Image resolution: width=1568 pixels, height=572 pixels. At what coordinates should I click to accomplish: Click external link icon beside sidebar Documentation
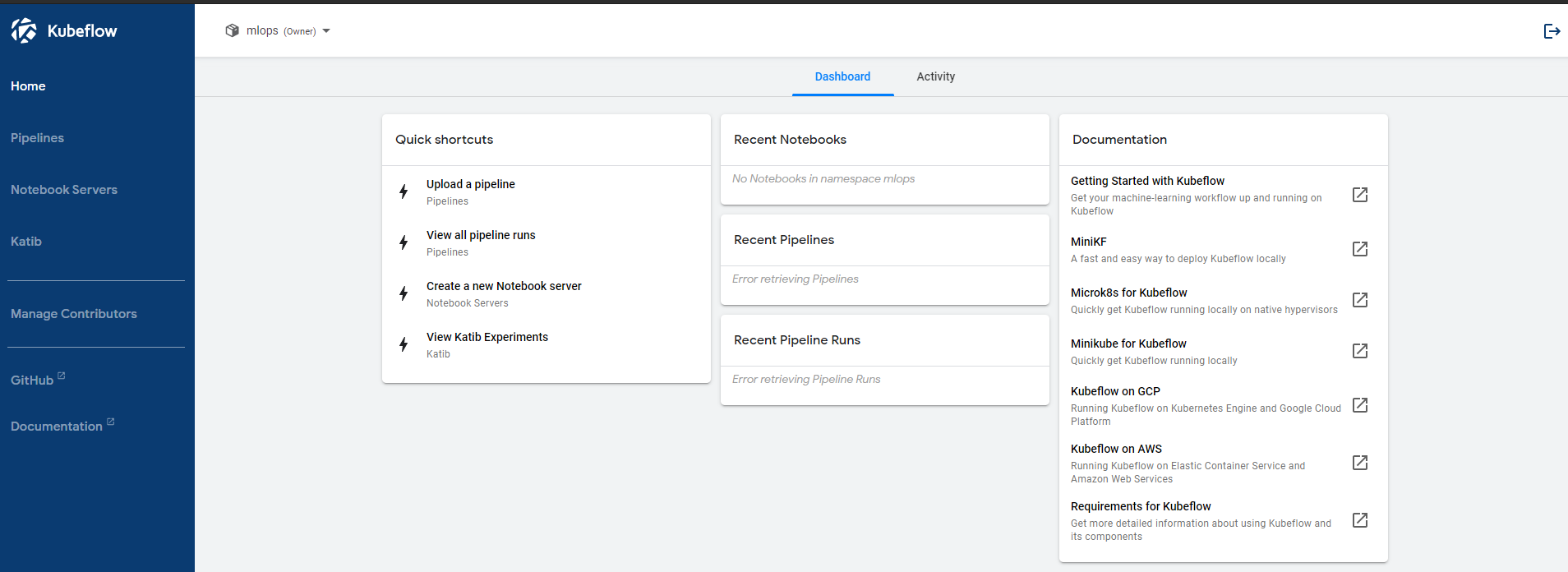click(110, 422)
